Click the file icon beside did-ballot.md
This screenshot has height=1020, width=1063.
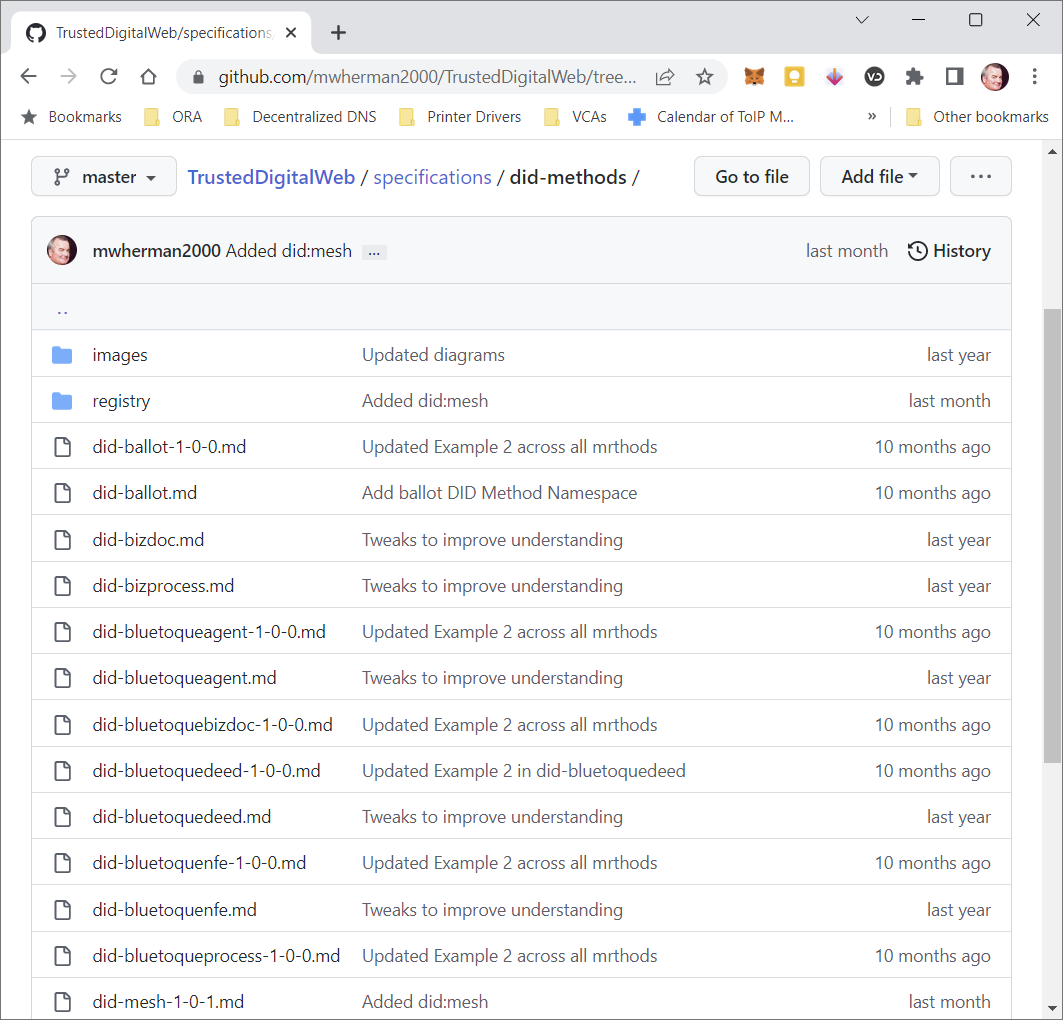click(62, 493)
